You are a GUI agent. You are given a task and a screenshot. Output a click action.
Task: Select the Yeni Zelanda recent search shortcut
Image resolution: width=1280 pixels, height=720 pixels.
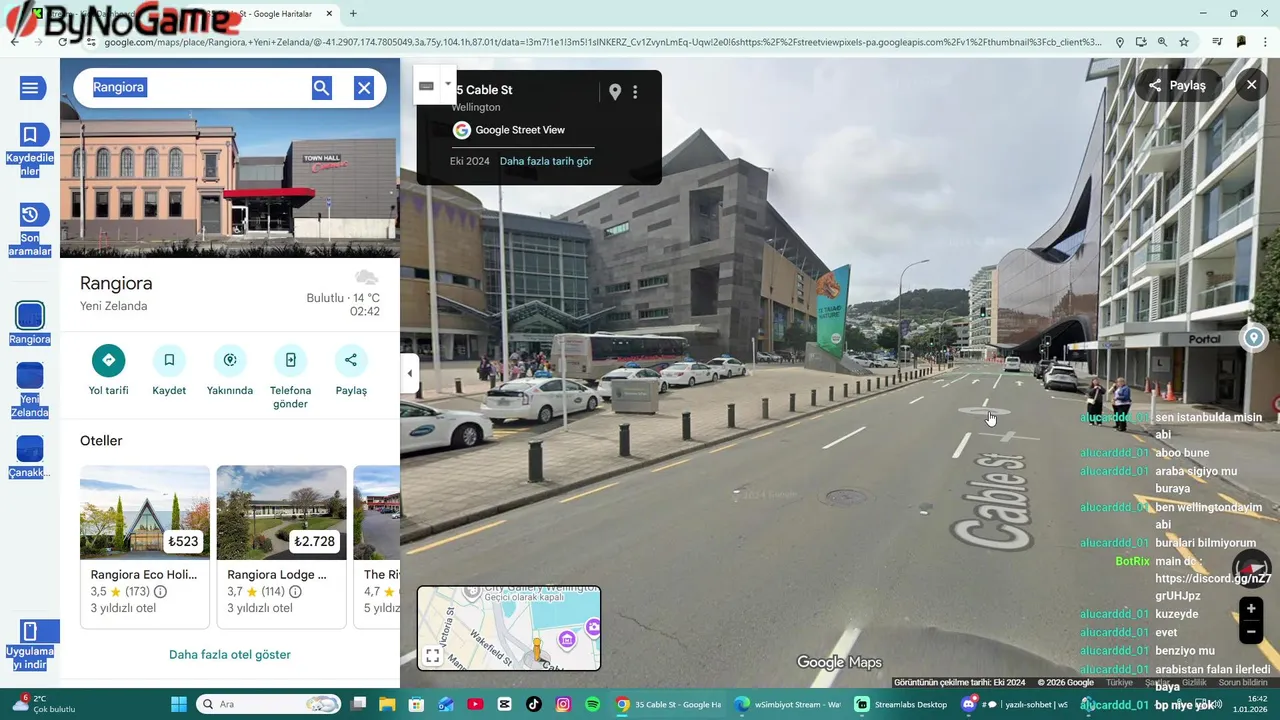coord(30,391)
